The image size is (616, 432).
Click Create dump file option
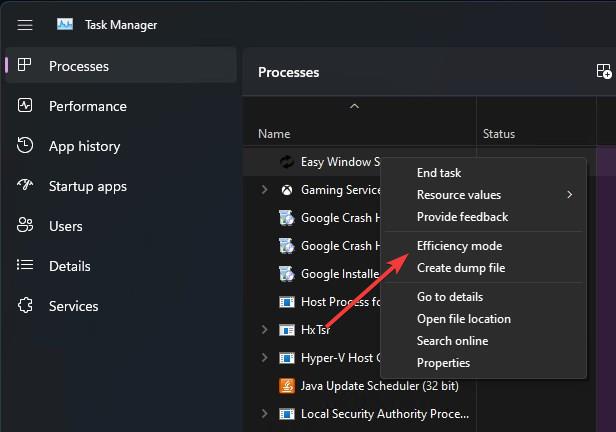[x=461, y=268]
